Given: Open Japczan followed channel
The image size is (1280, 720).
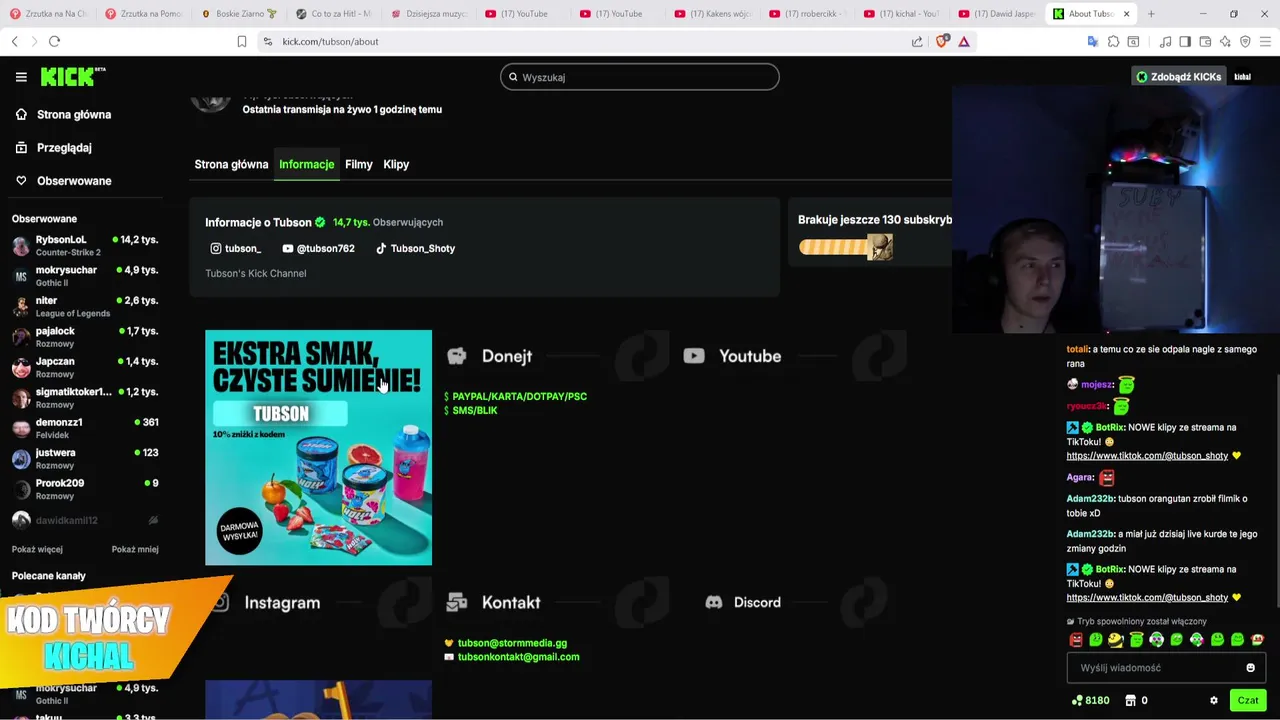Looking at the screenshot, I should 85,367.
